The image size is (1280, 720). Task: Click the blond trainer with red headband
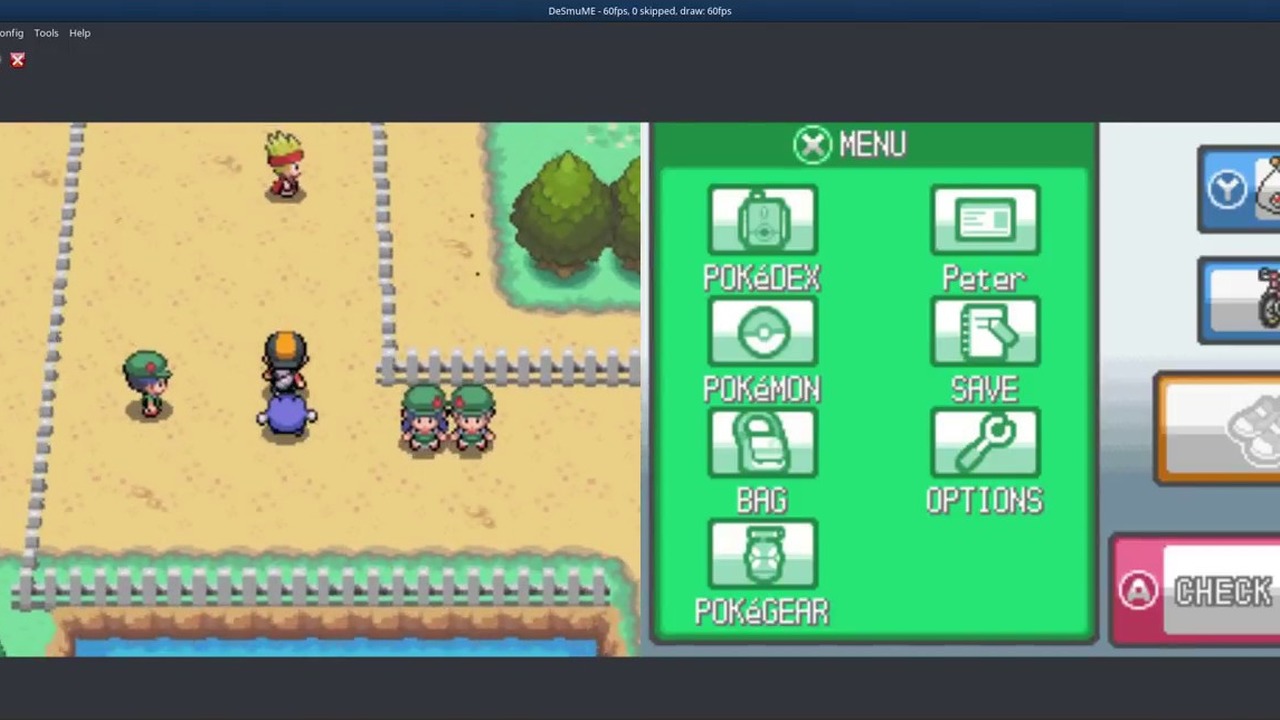285,166
